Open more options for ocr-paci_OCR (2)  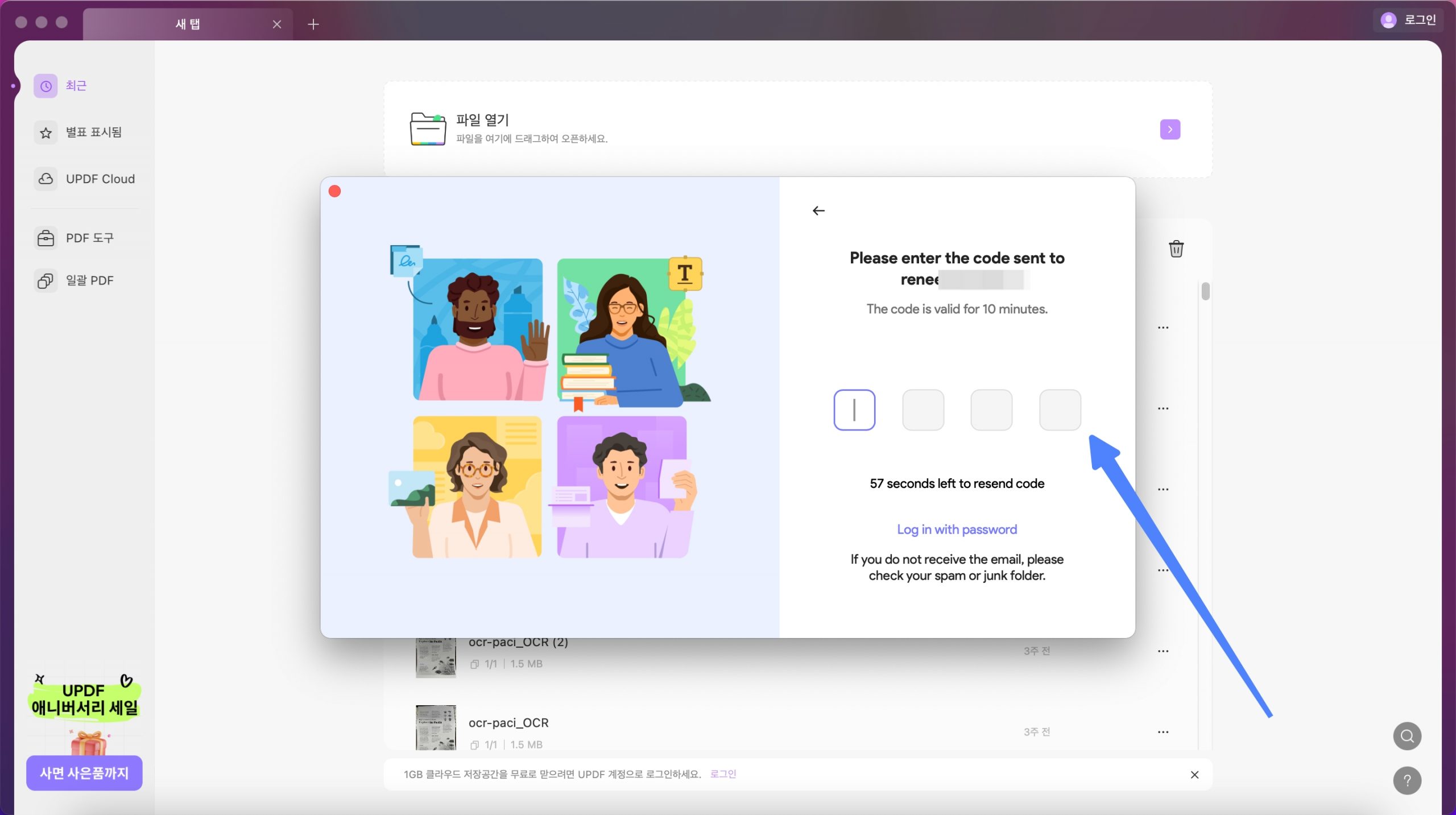[x=1163, y=651]
